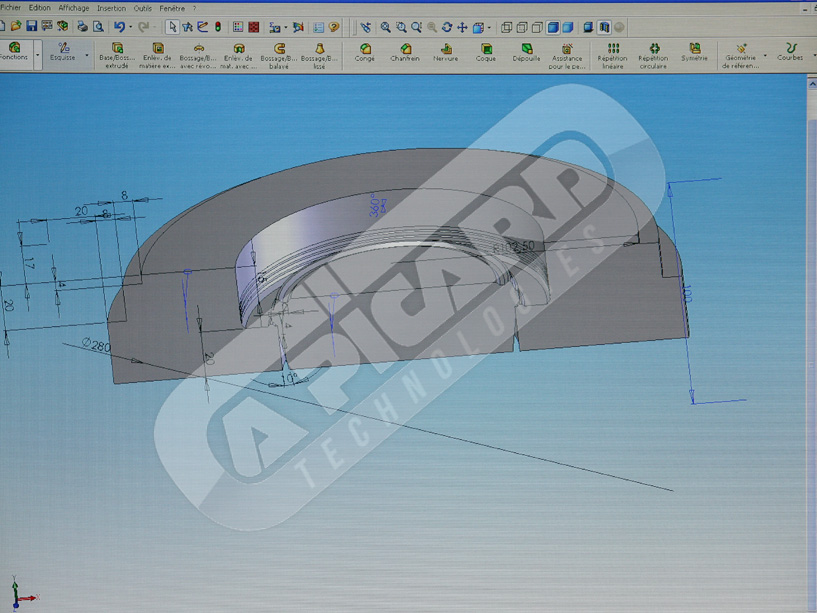
Task: Choose Bossage/Base avec révolution
Action: (198, 56)
